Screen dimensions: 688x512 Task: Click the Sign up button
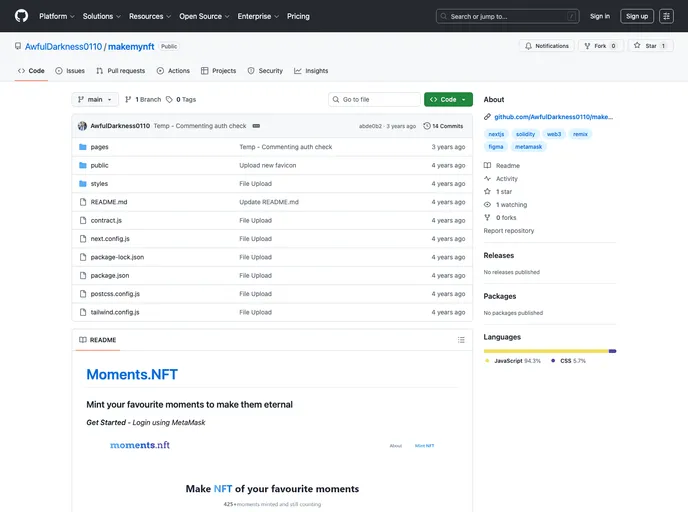[x=636, y=16]
